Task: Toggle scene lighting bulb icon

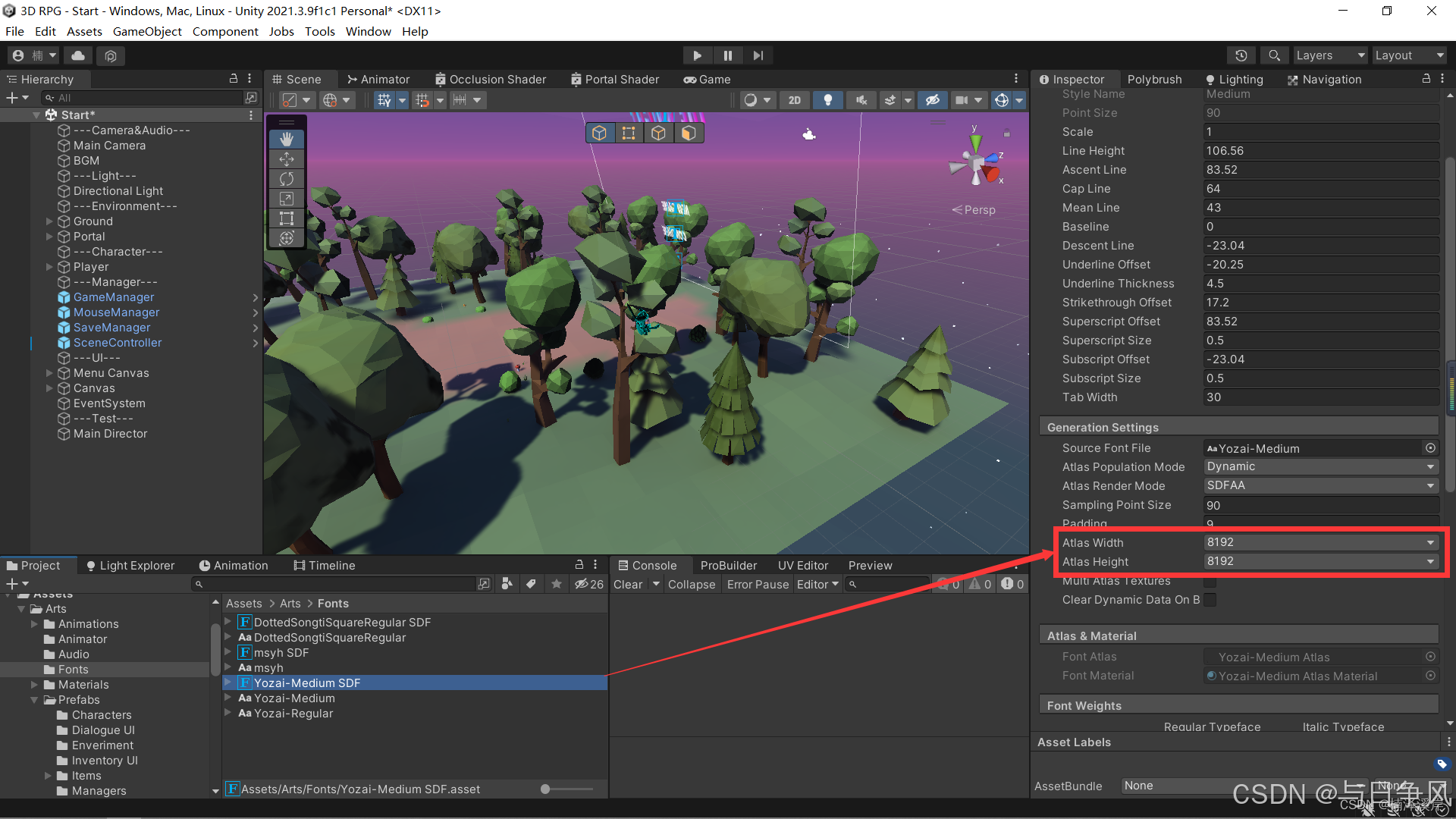Action: (828, 100)
